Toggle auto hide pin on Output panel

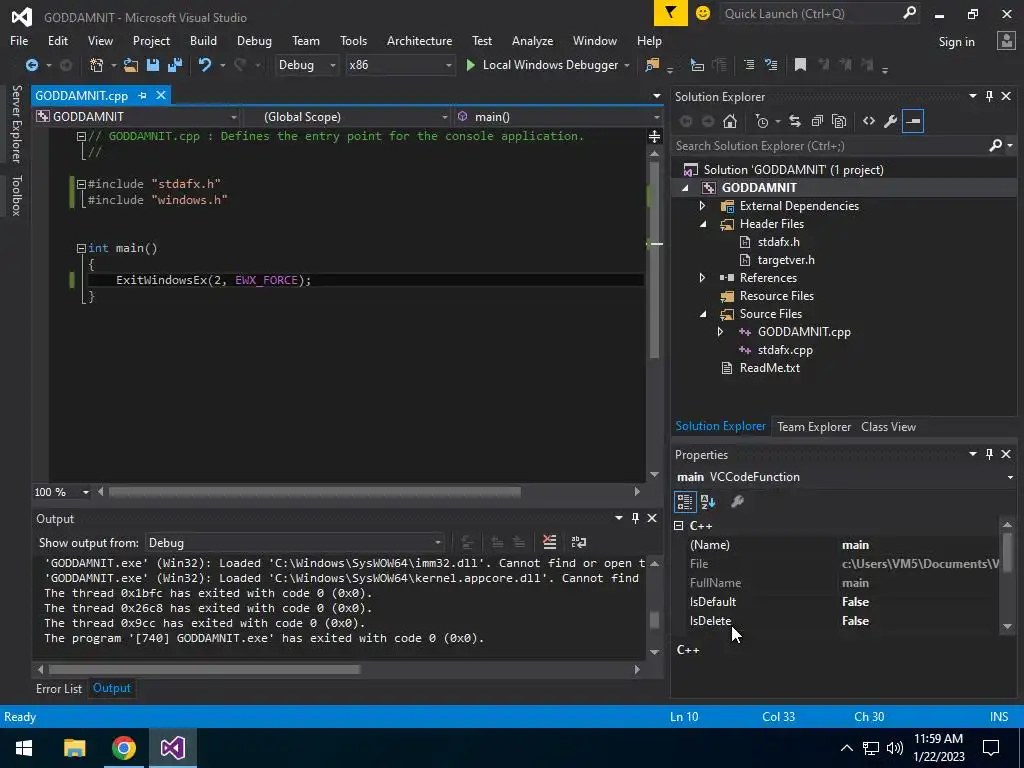(x=635, y=518)
